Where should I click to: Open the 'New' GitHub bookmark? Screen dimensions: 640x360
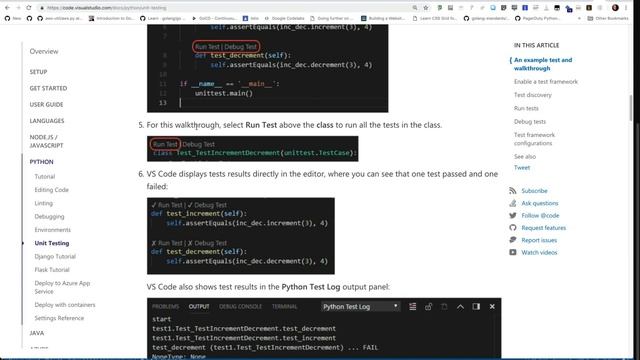point(13,18)
